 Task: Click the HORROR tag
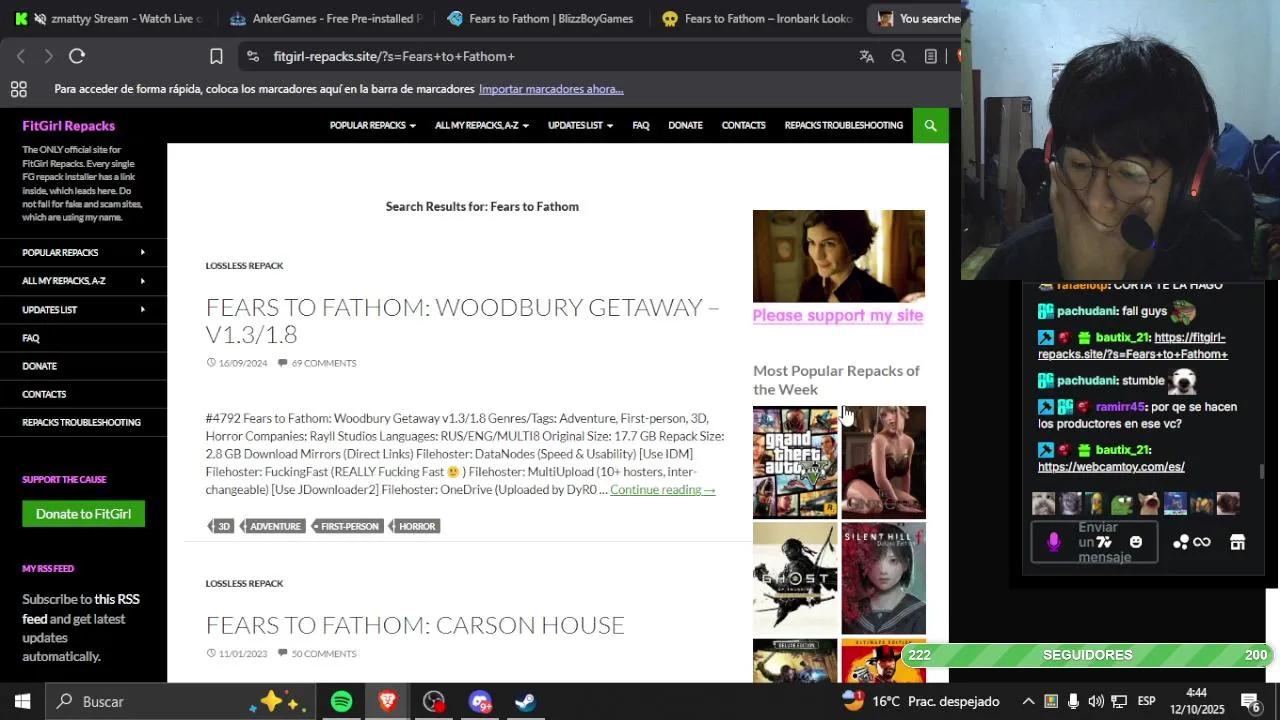tap(416, 526)
